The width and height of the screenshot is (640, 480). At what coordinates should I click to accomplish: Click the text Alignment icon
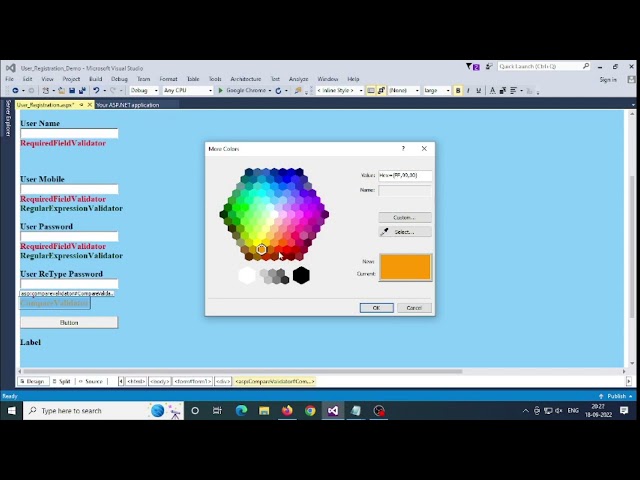click(513, 91)
